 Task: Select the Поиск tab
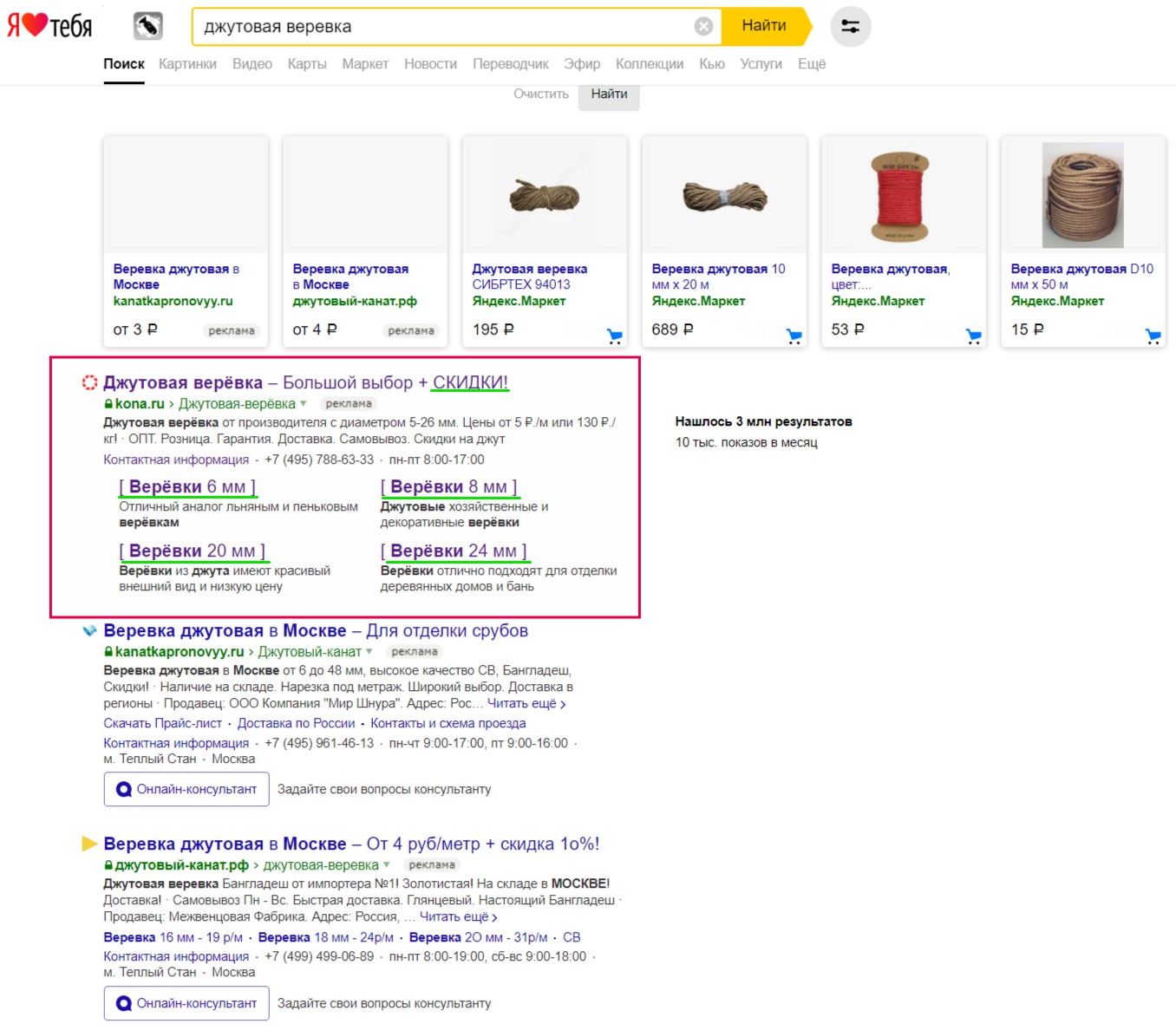[x=124, y=64]
